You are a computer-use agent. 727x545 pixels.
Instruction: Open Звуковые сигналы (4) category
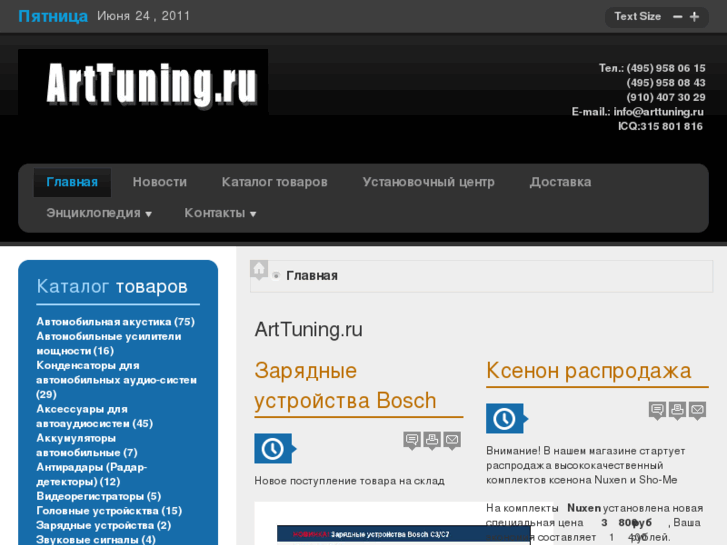pyautogui.click(x=96, y=540)
